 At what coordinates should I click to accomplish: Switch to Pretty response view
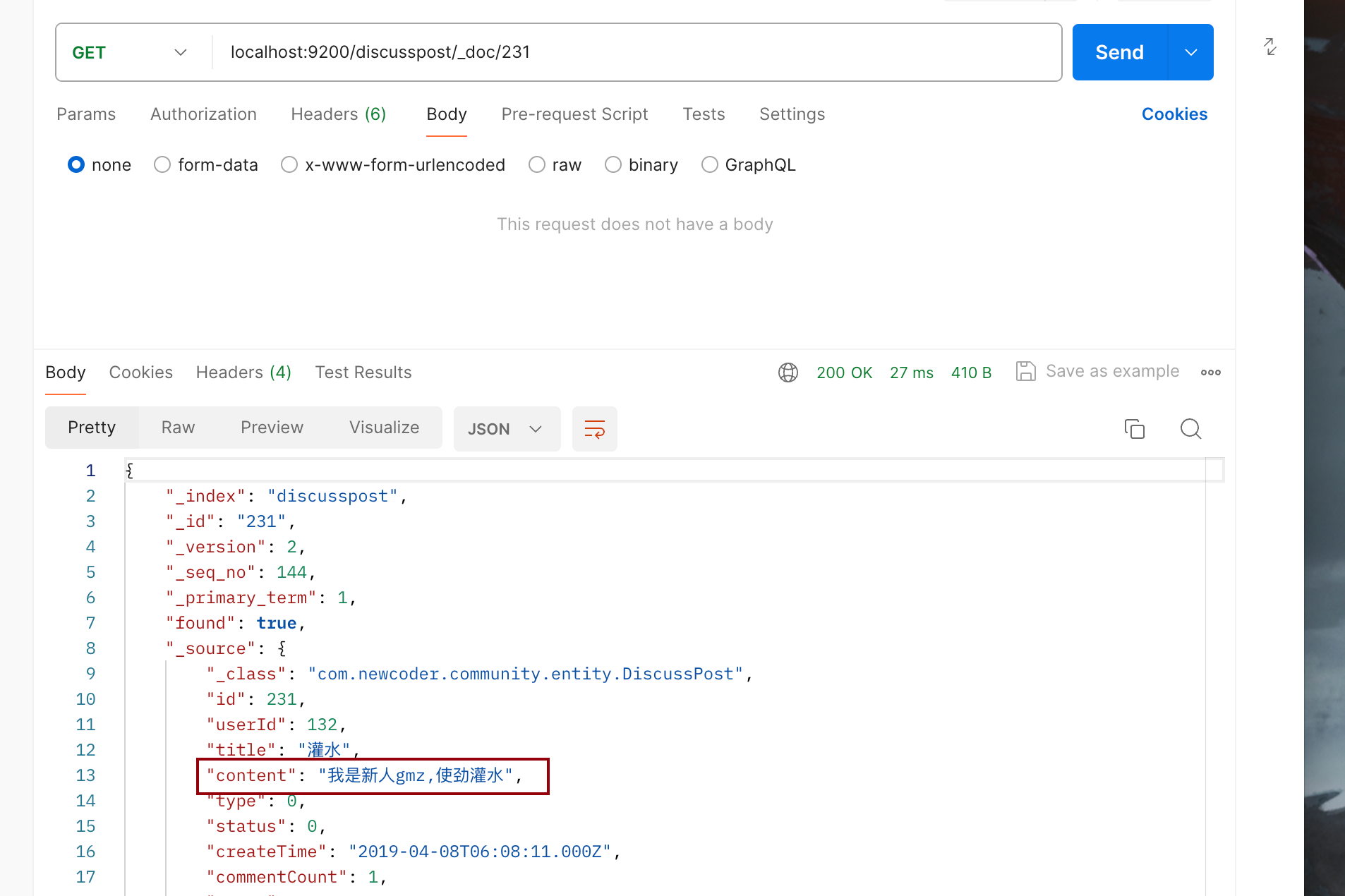pos(92,428)
